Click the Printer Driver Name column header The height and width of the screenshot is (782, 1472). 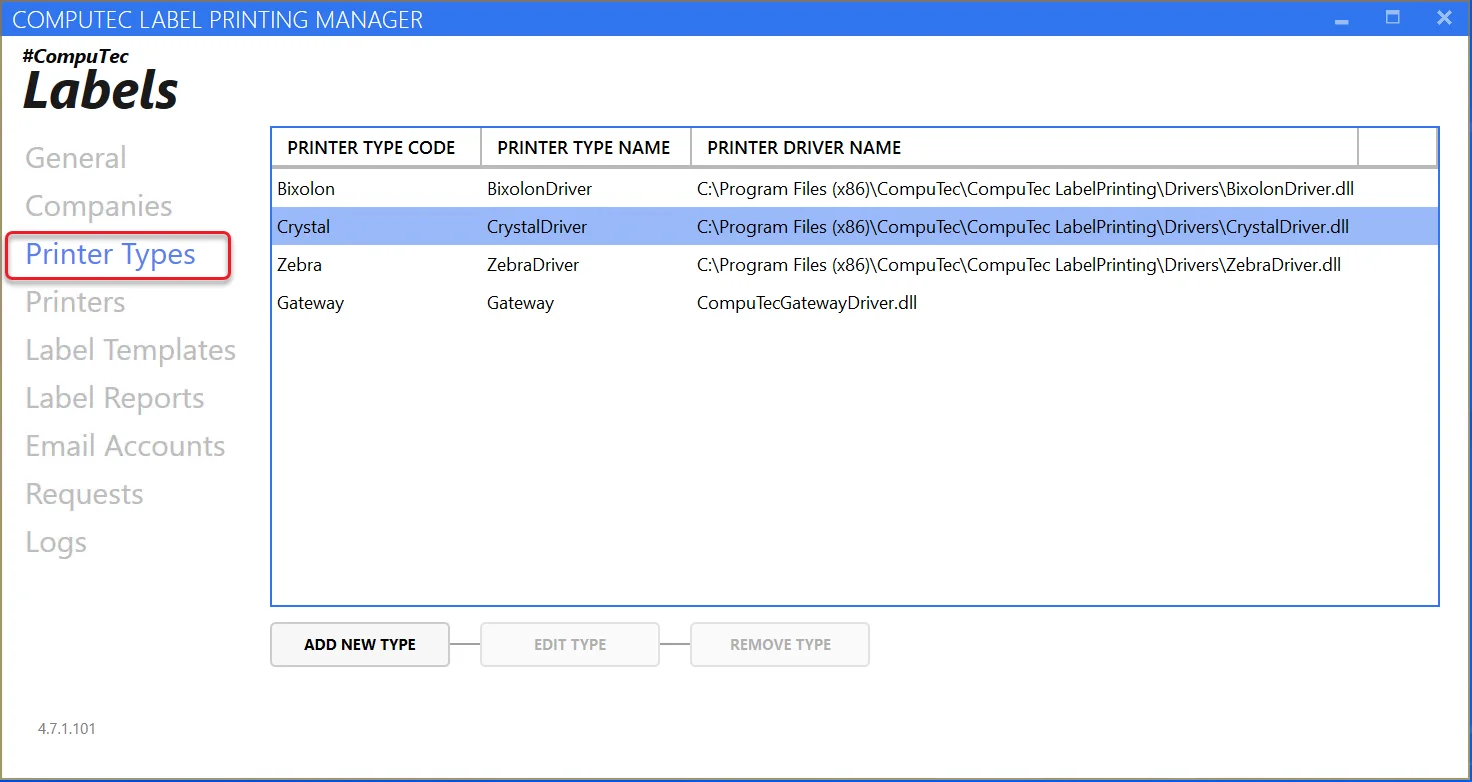(x=804, y=148)
